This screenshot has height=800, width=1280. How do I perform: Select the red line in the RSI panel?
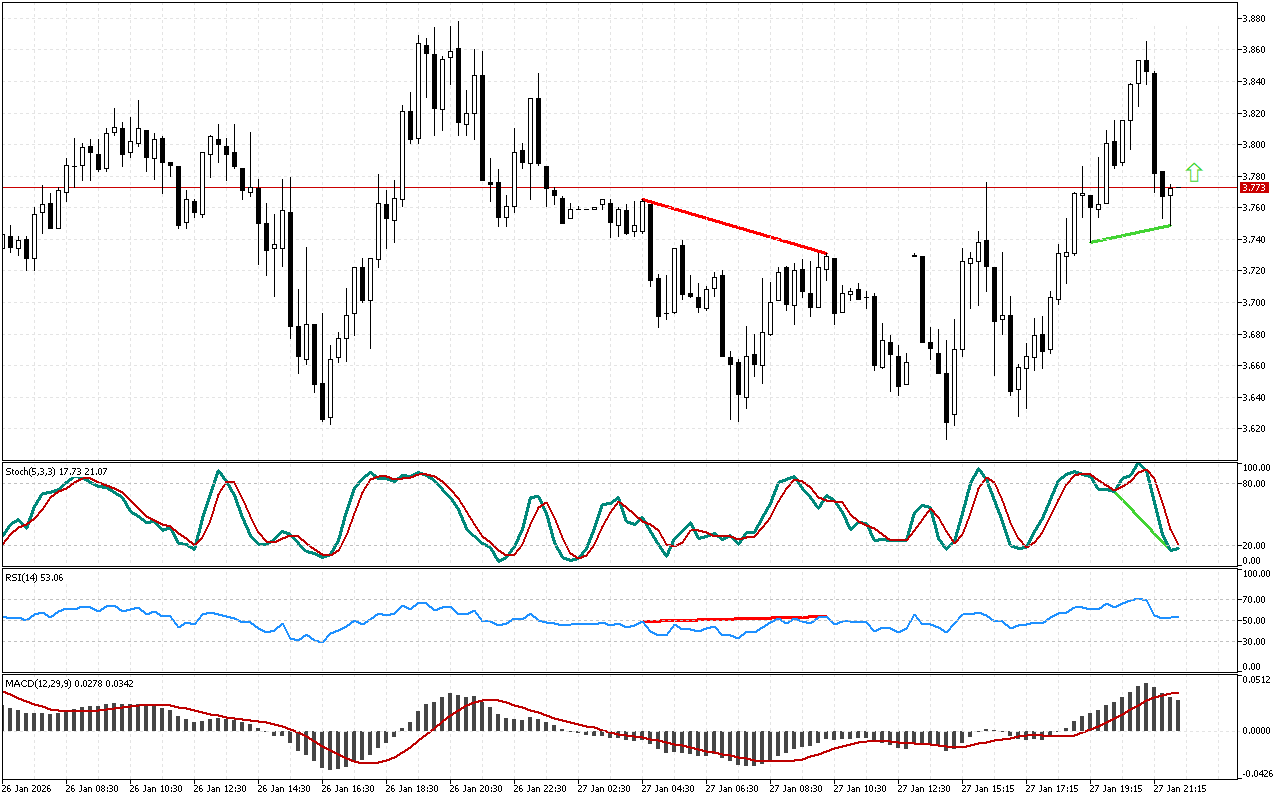click(735, 619)
